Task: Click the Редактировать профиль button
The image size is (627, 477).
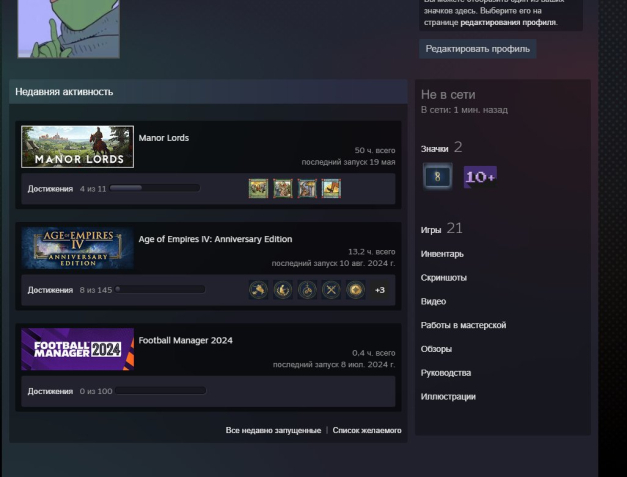Action: point(477,49)
